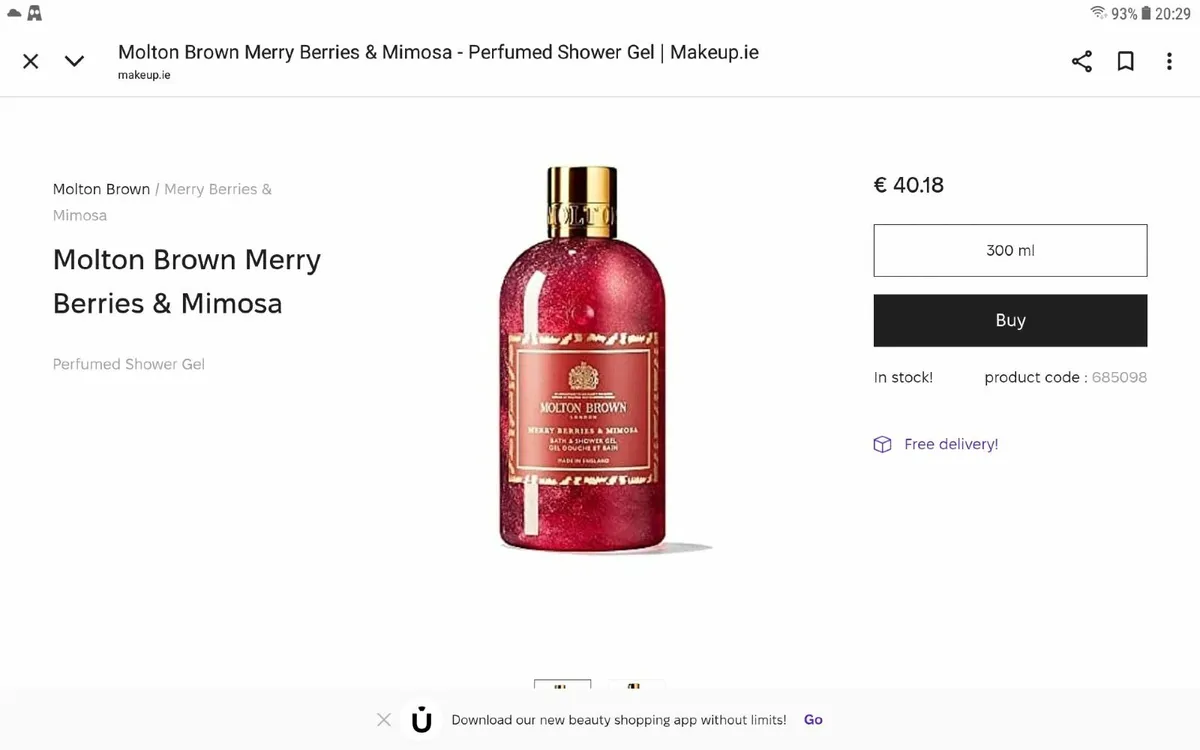Dismiss the app download banner
This screenshot has width=1200, height=750.
(383, 719)
